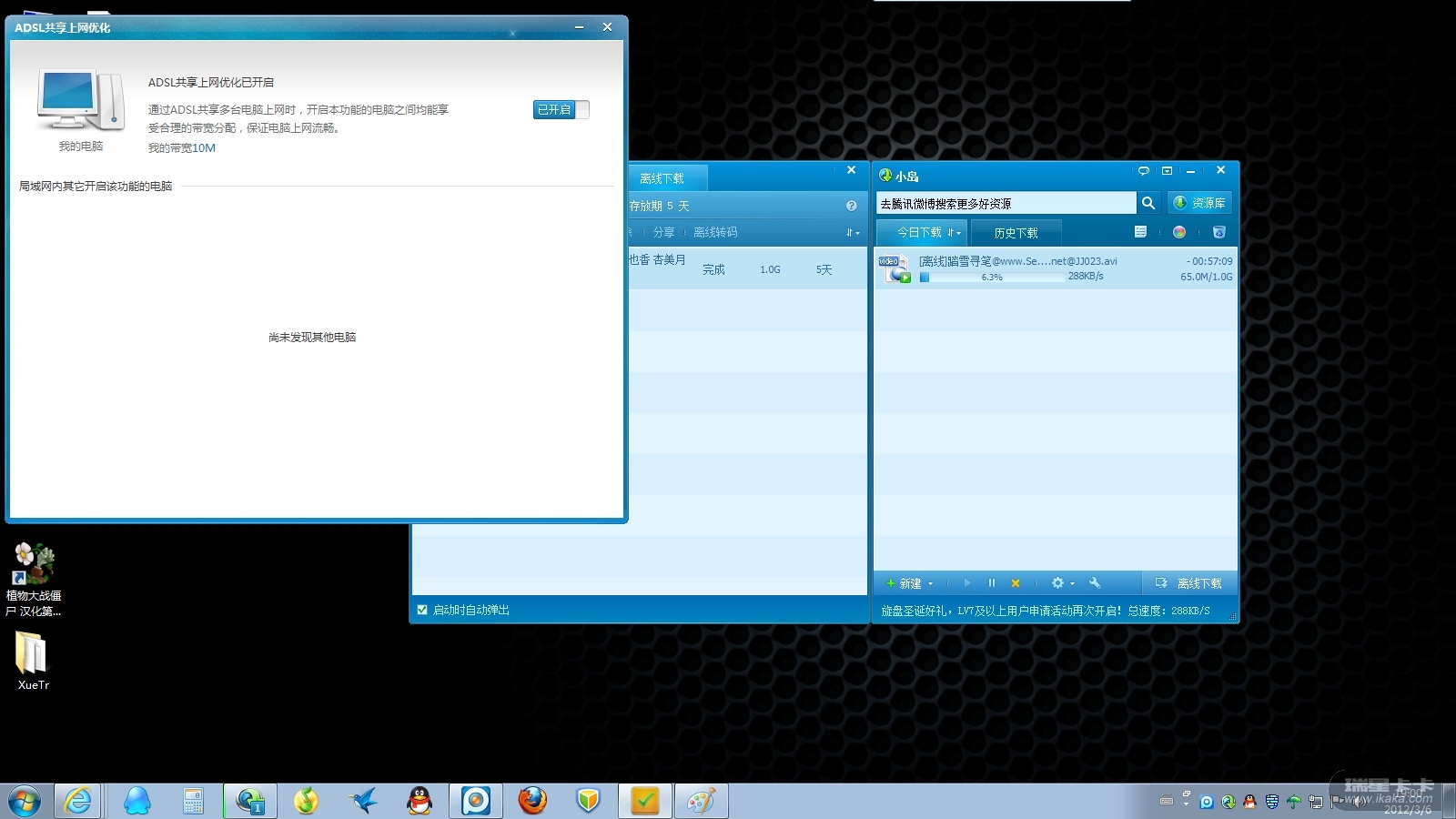Click the 6.3% download progress bar

[x=992, y=277]
